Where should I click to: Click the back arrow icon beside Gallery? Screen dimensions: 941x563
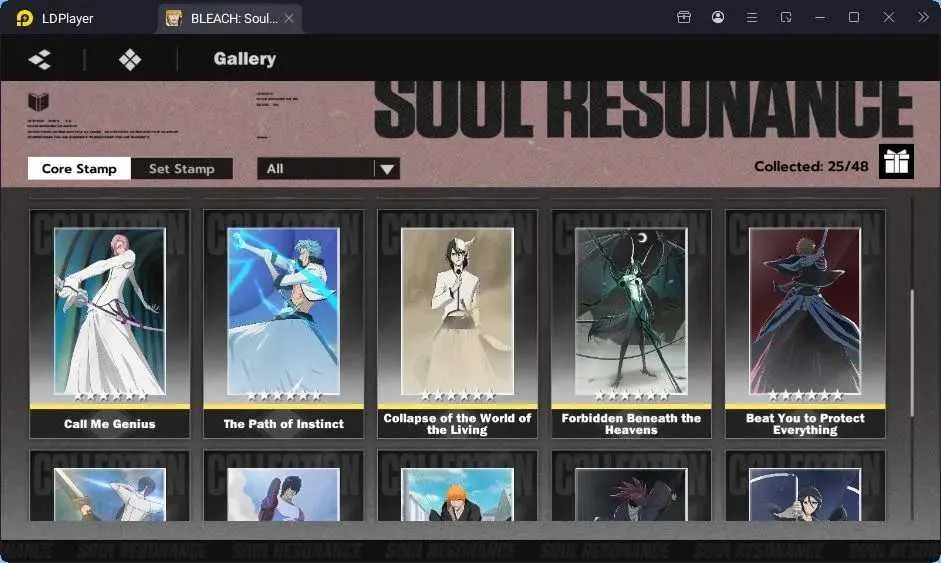(x=40, y=59)
